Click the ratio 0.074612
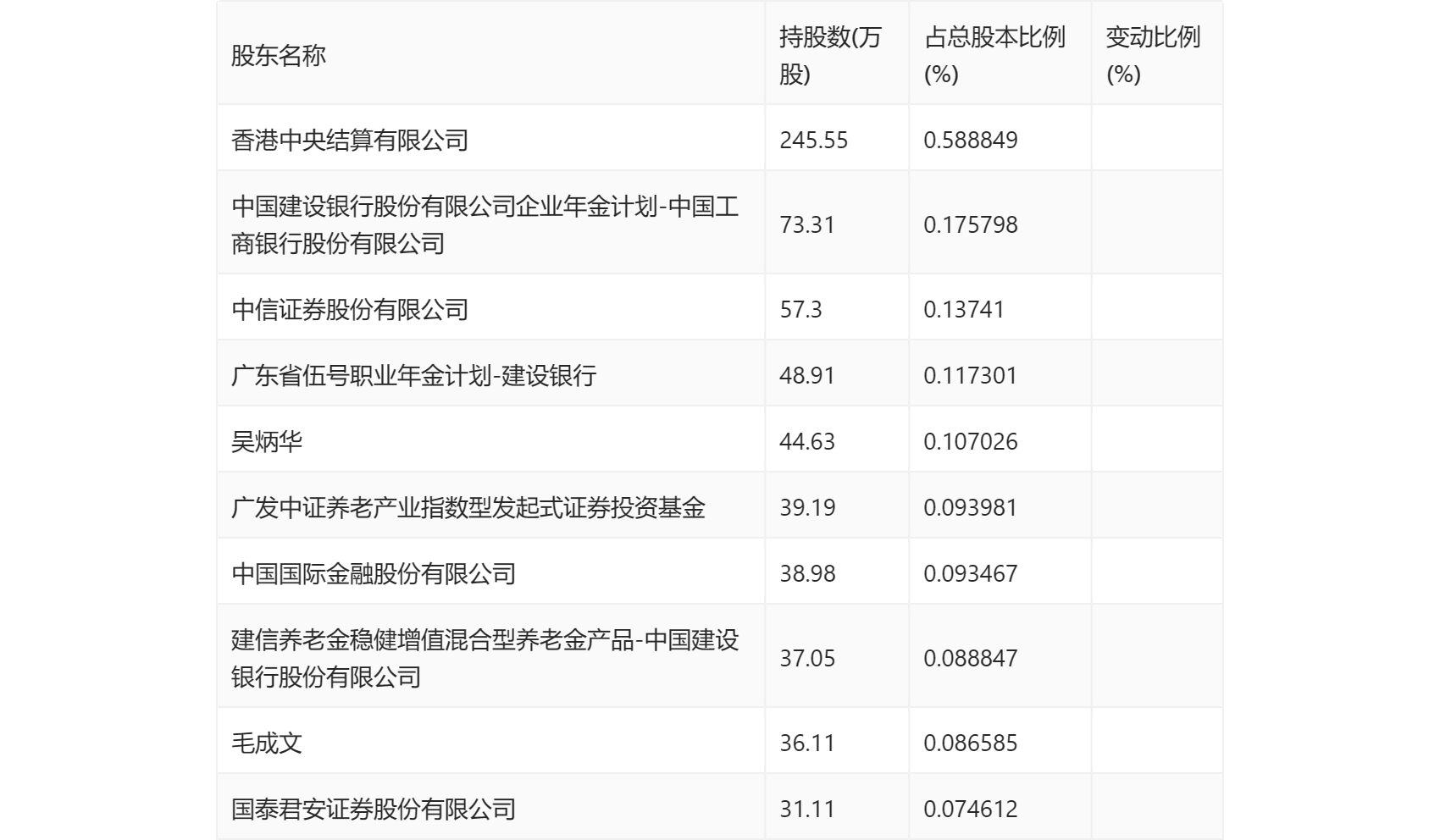Viewport: 1440px width, 840px height. (971, 809)
